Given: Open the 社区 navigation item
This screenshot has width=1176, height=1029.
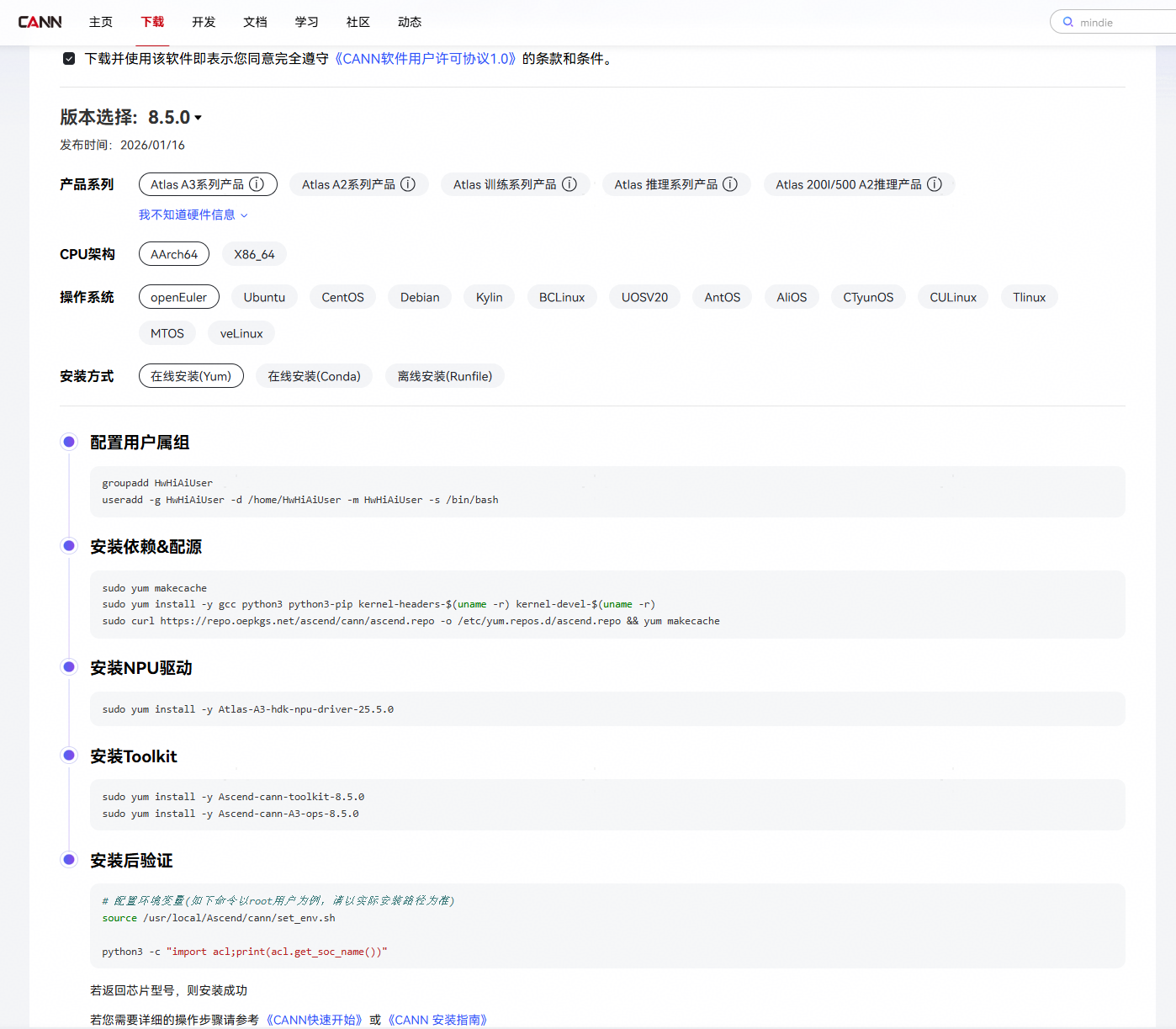Looking at the screenshot, I should coord(358,22).
